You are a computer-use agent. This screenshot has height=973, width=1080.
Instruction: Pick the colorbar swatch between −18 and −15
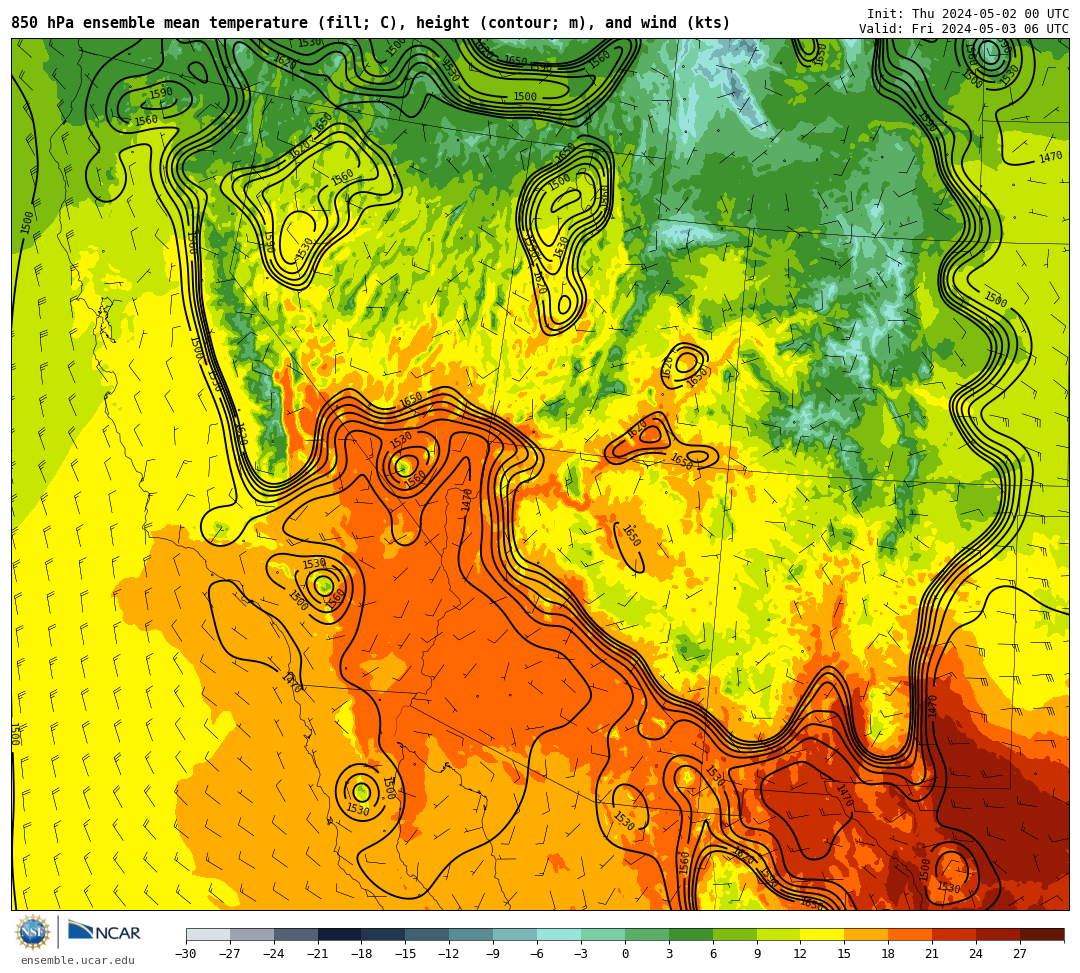coord(384,934)
